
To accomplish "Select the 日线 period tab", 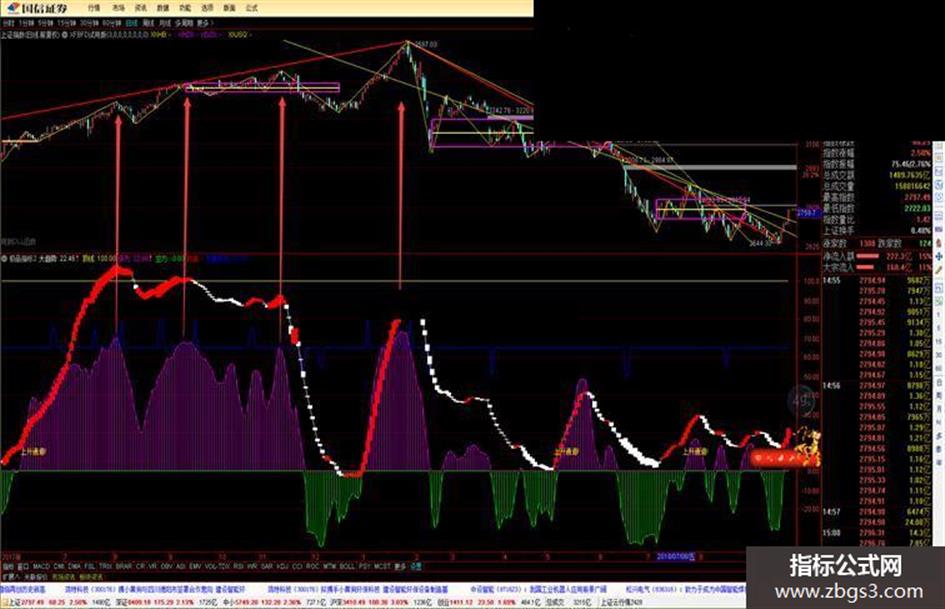I will 132,23.
